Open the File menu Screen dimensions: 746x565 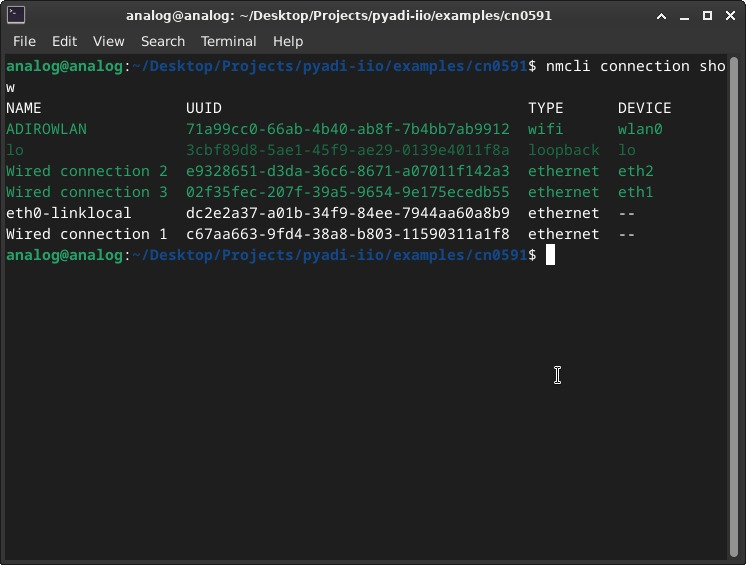click(24, 41)
